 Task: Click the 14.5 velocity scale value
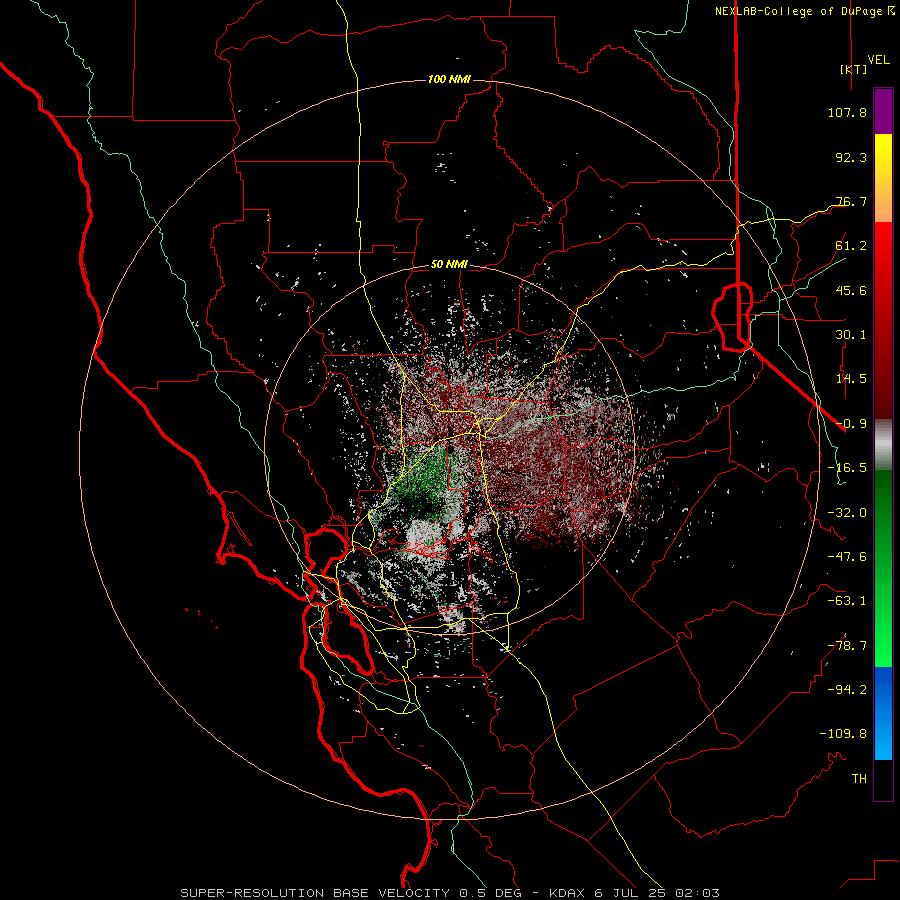pos(851,379)
